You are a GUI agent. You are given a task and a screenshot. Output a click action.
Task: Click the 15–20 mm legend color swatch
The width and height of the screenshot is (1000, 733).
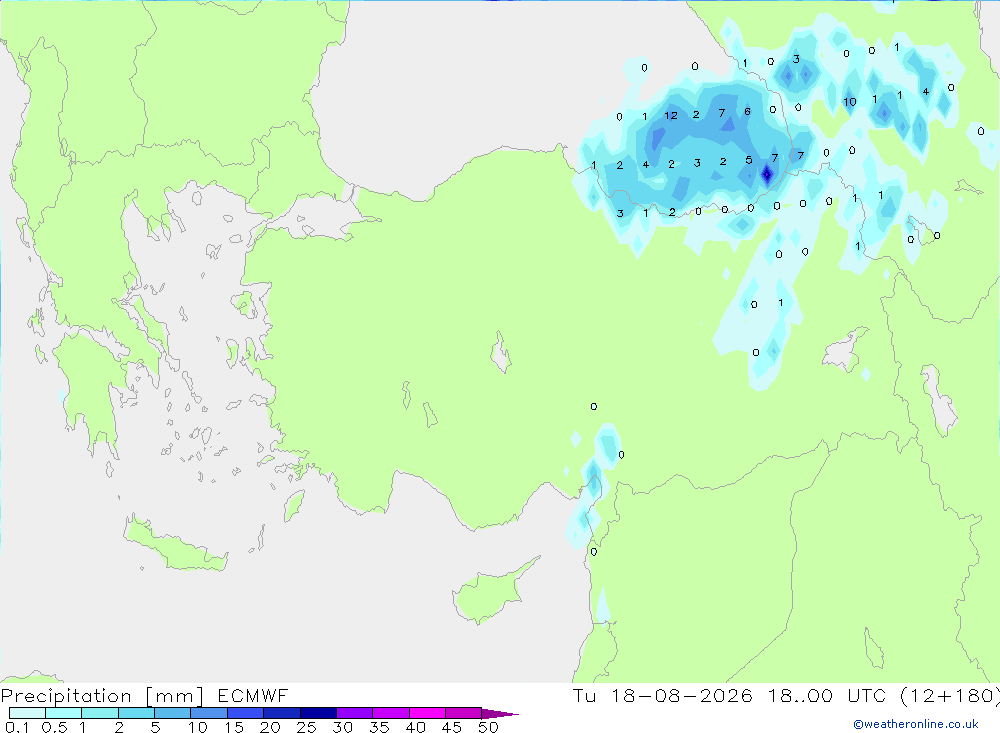[x=246, y=713]
